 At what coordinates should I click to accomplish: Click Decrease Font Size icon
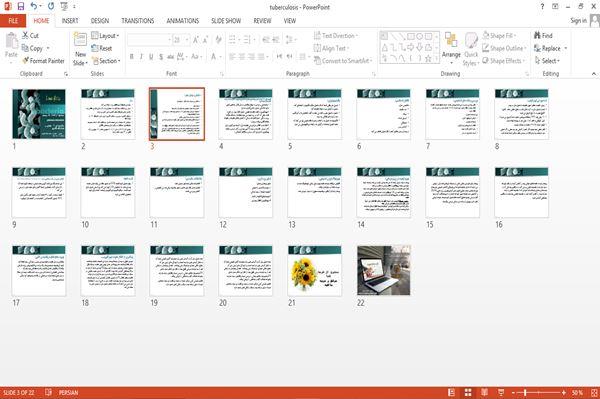click(205, 40)
